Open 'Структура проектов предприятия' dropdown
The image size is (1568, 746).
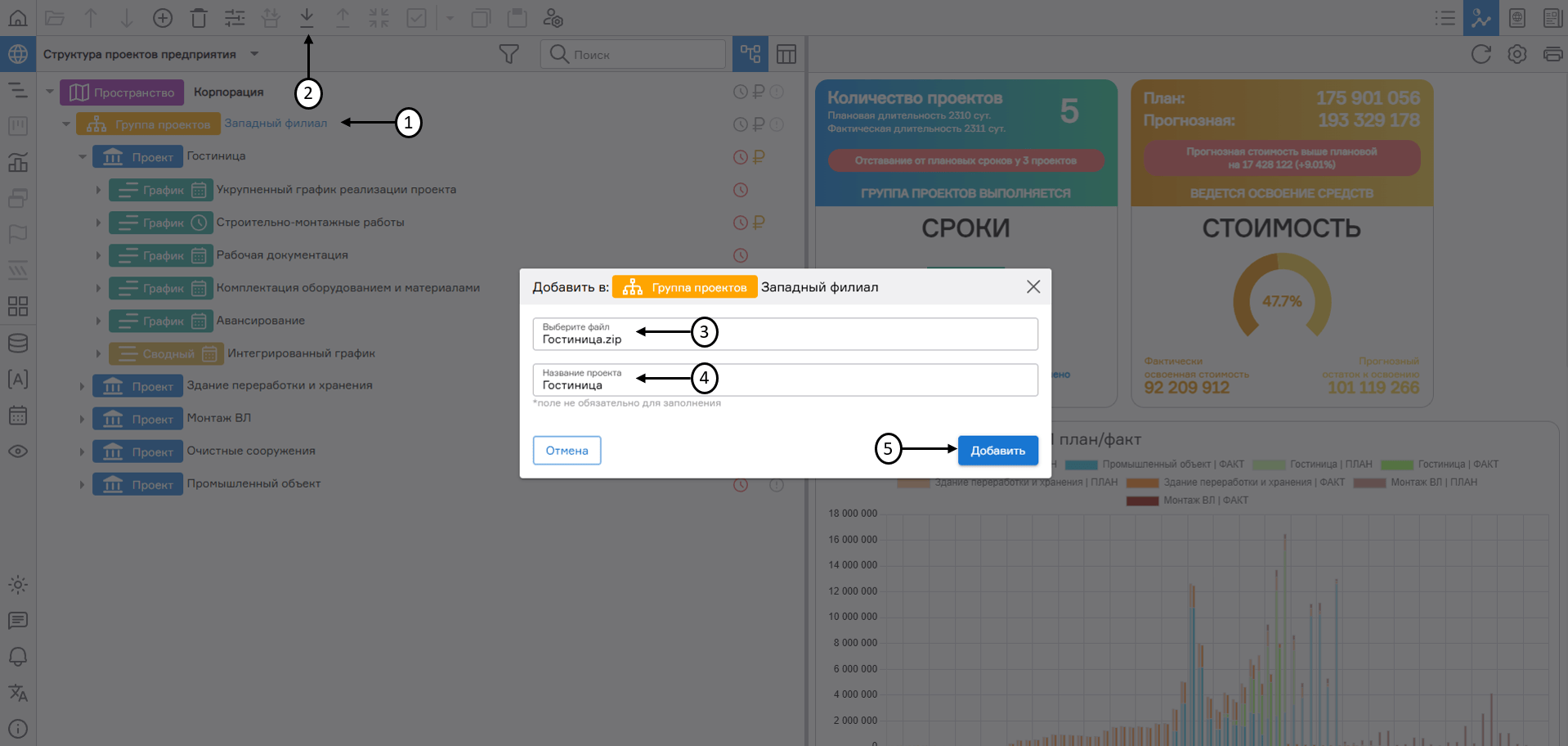254,54
